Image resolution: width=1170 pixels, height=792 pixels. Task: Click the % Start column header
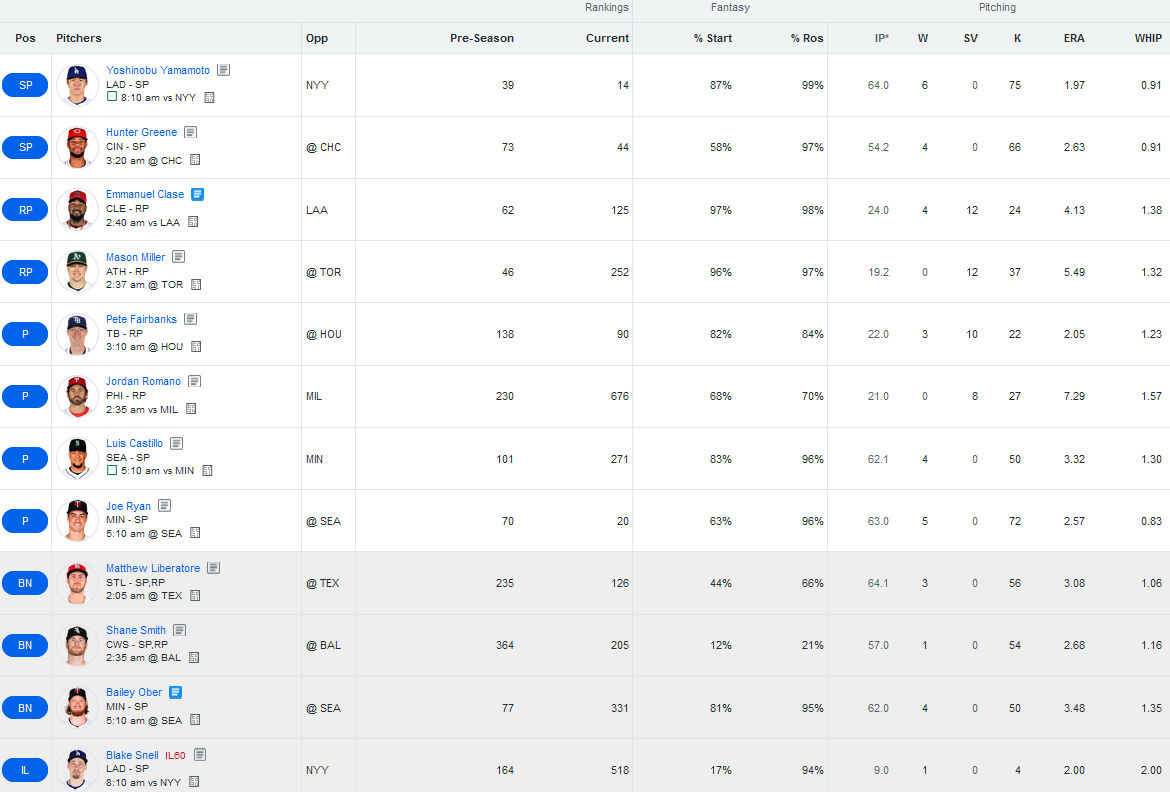(713, 38)
